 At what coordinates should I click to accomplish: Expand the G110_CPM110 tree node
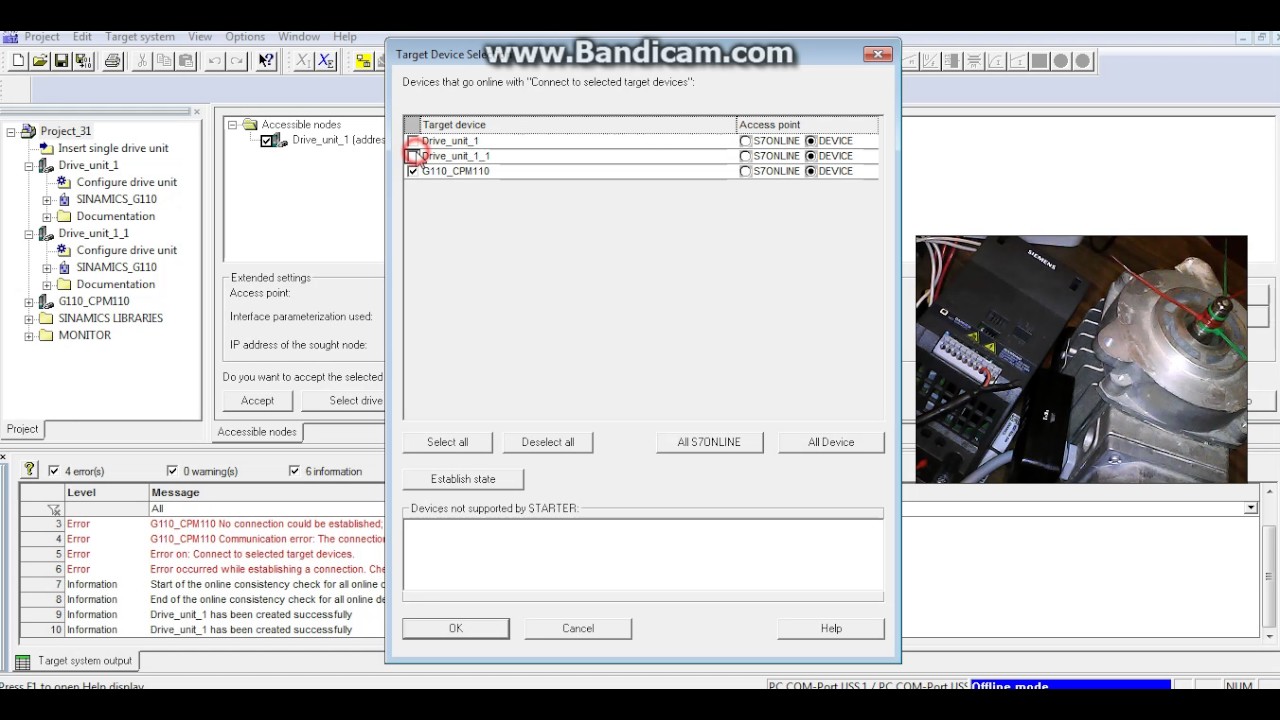coord(29,301)
